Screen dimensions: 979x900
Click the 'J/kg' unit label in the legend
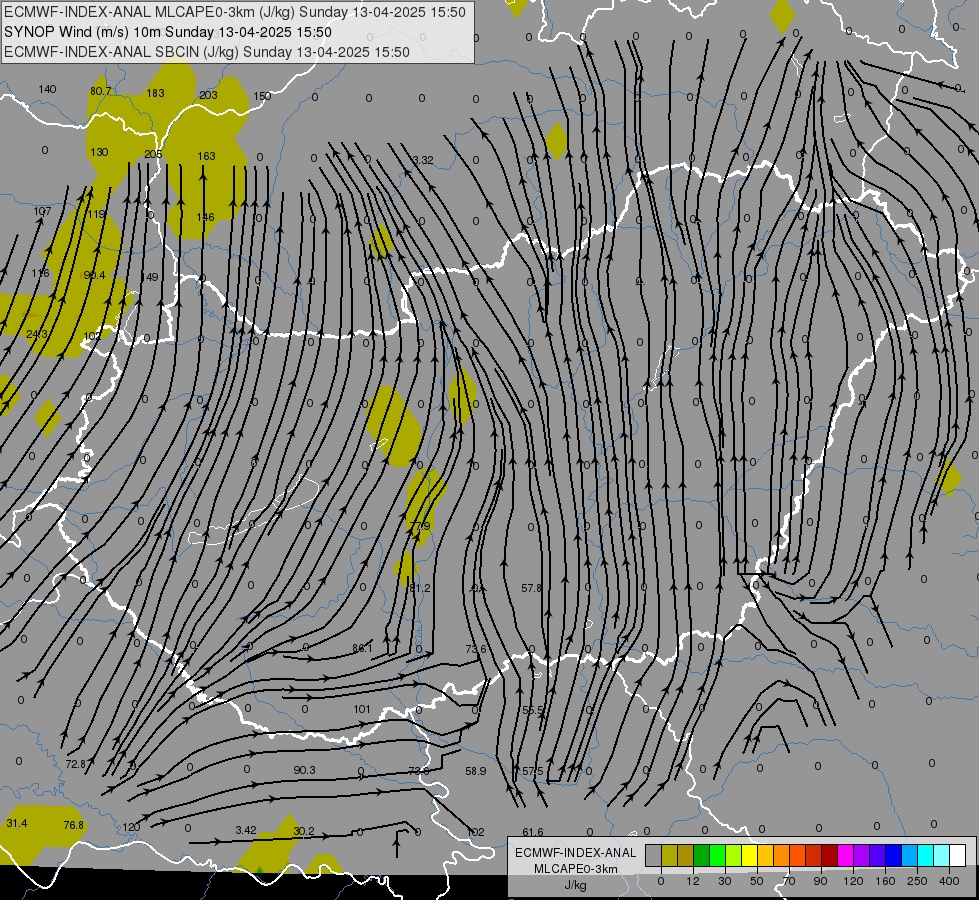click(x=576, y=885)
